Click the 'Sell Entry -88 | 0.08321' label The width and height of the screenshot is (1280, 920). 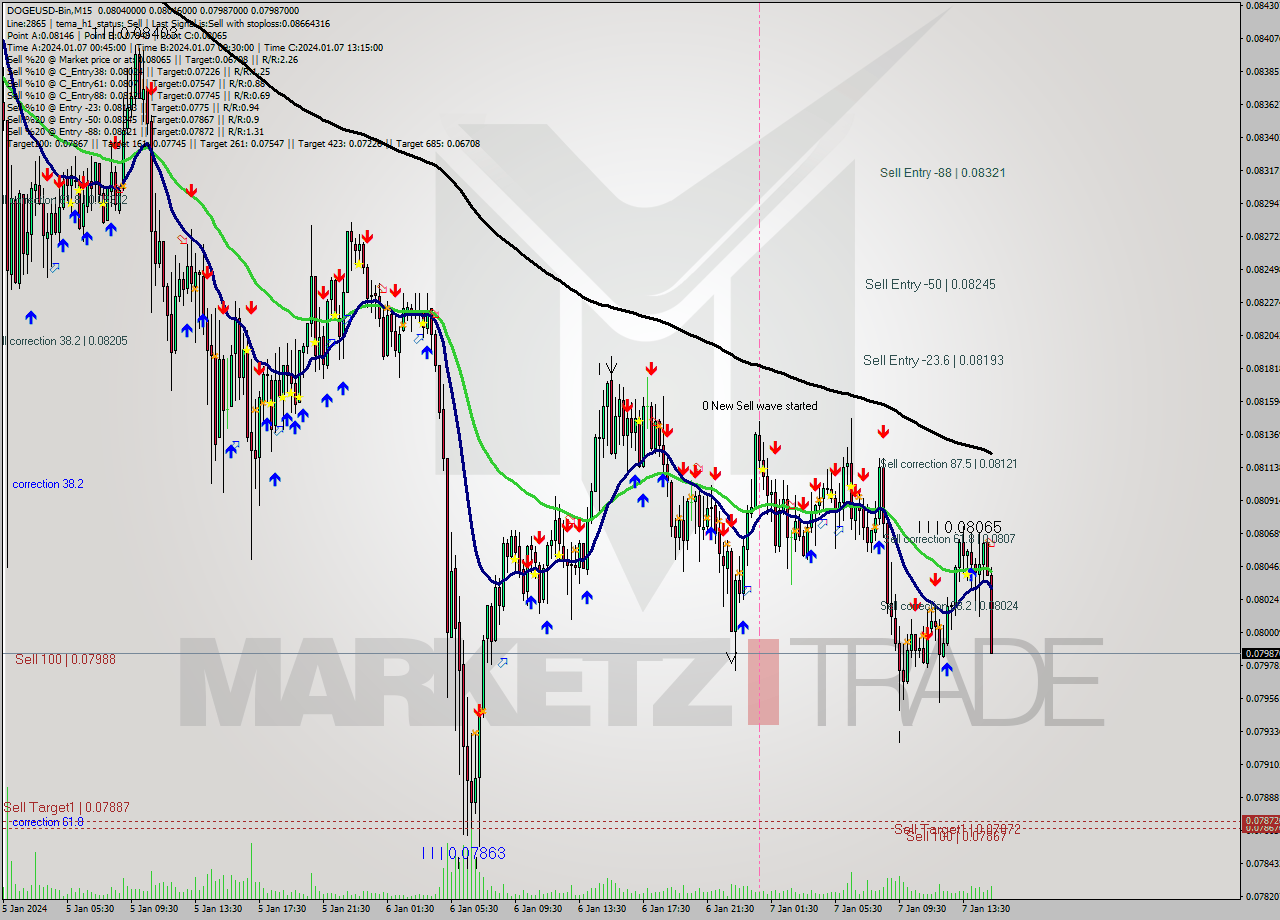coord(942,172)
